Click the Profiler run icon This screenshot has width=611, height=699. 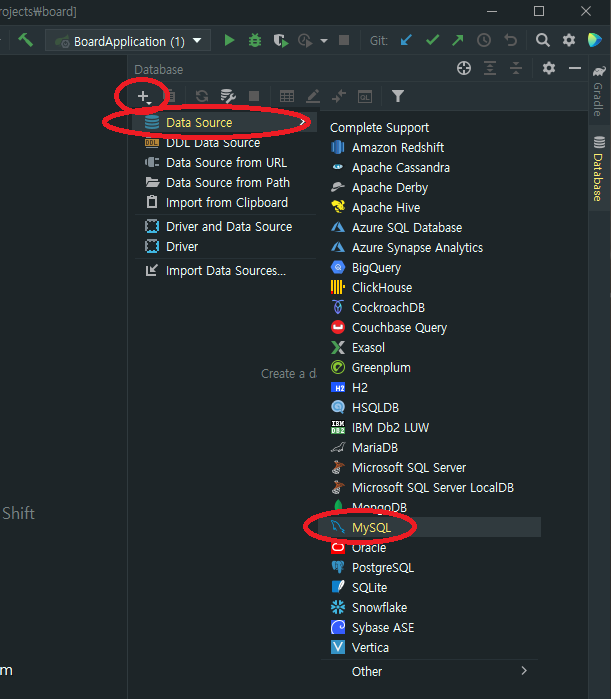(x=305, y=41)
